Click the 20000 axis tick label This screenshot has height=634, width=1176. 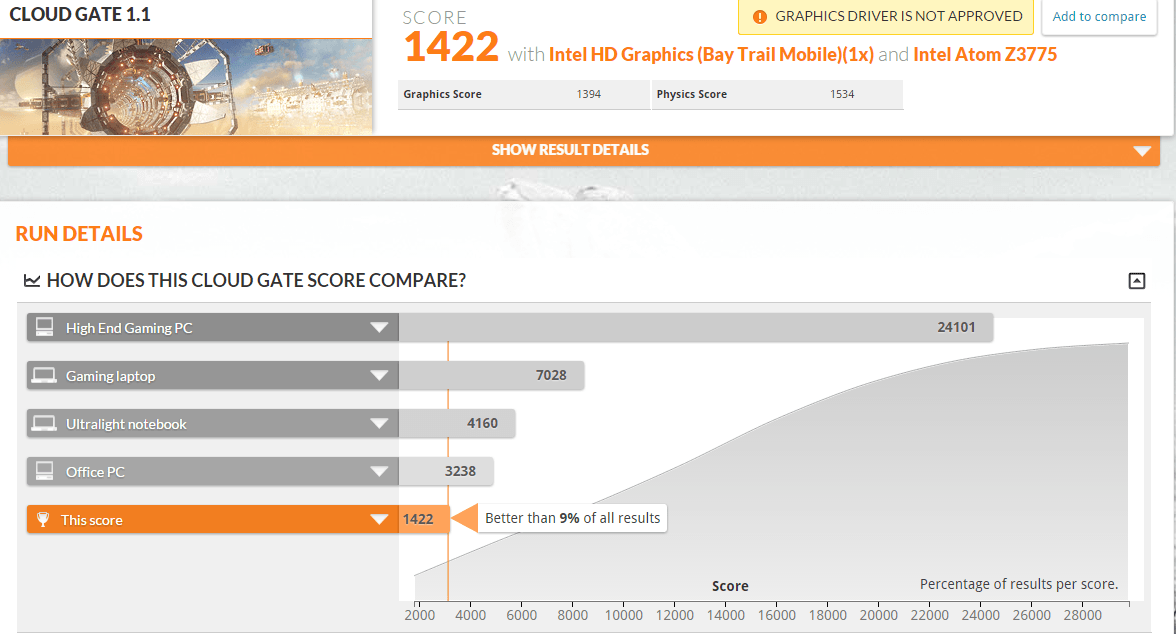879,615
